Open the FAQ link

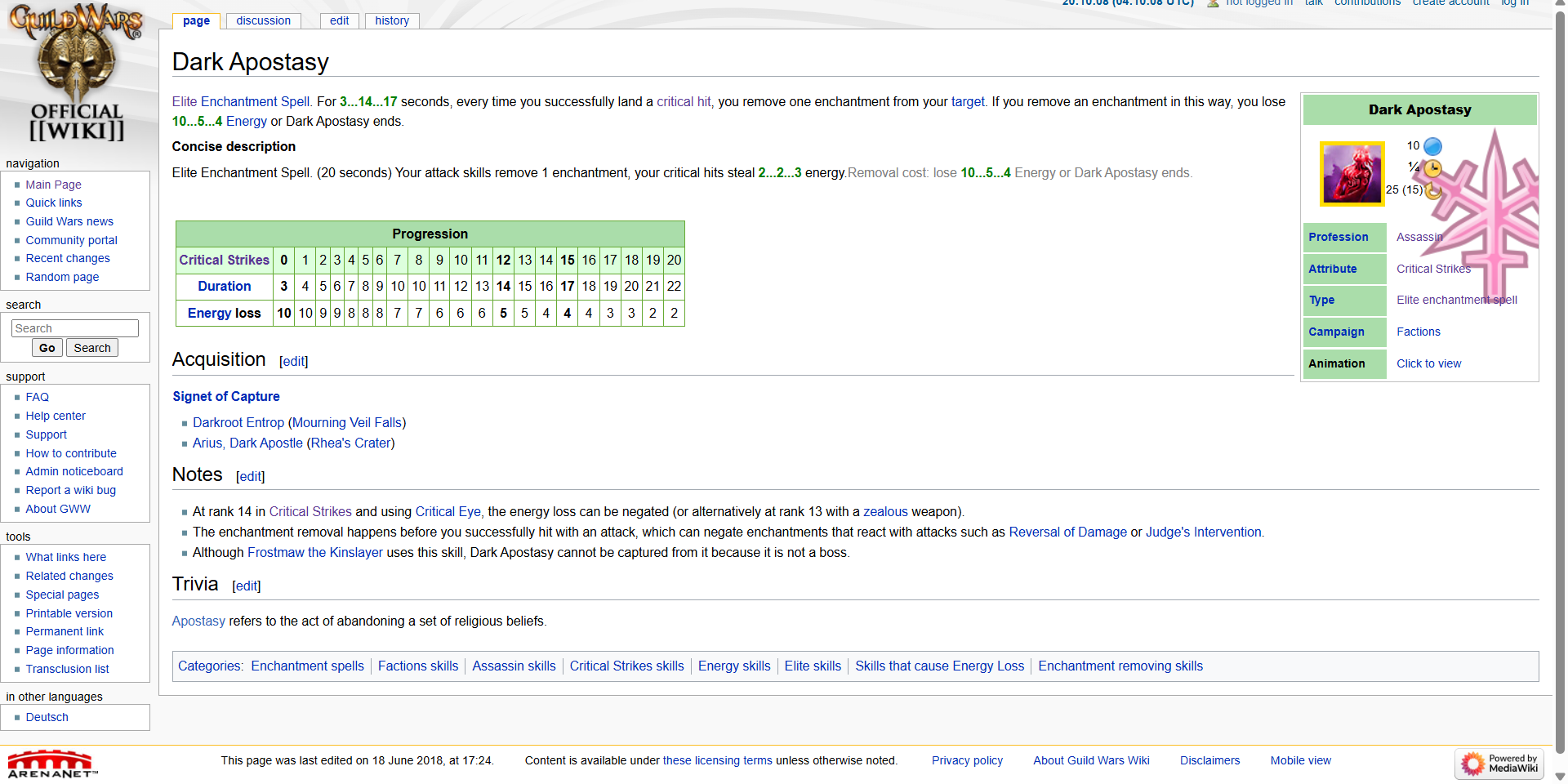point(38,397)
